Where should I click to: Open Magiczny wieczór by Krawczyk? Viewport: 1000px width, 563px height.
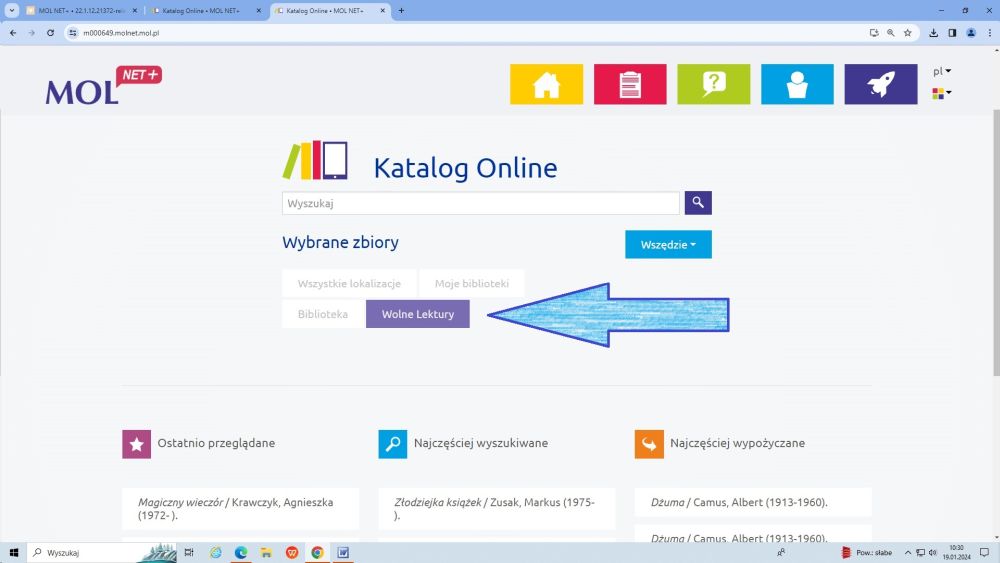[x=240, y=509]
